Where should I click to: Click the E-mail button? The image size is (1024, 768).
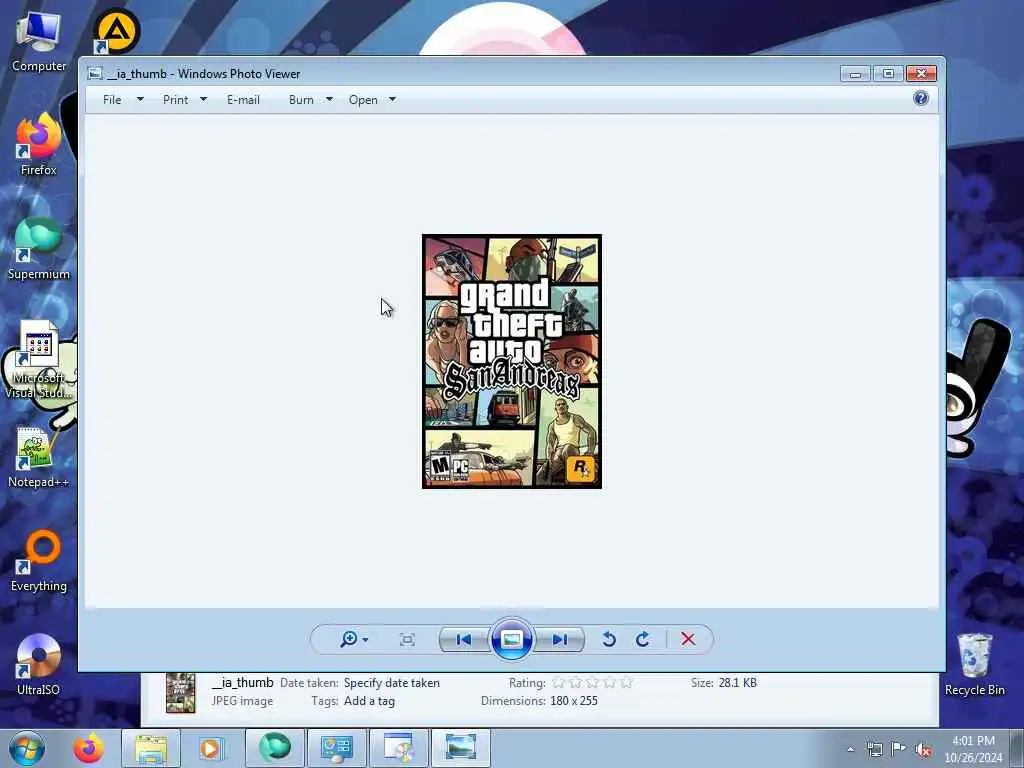click(244, 100)
